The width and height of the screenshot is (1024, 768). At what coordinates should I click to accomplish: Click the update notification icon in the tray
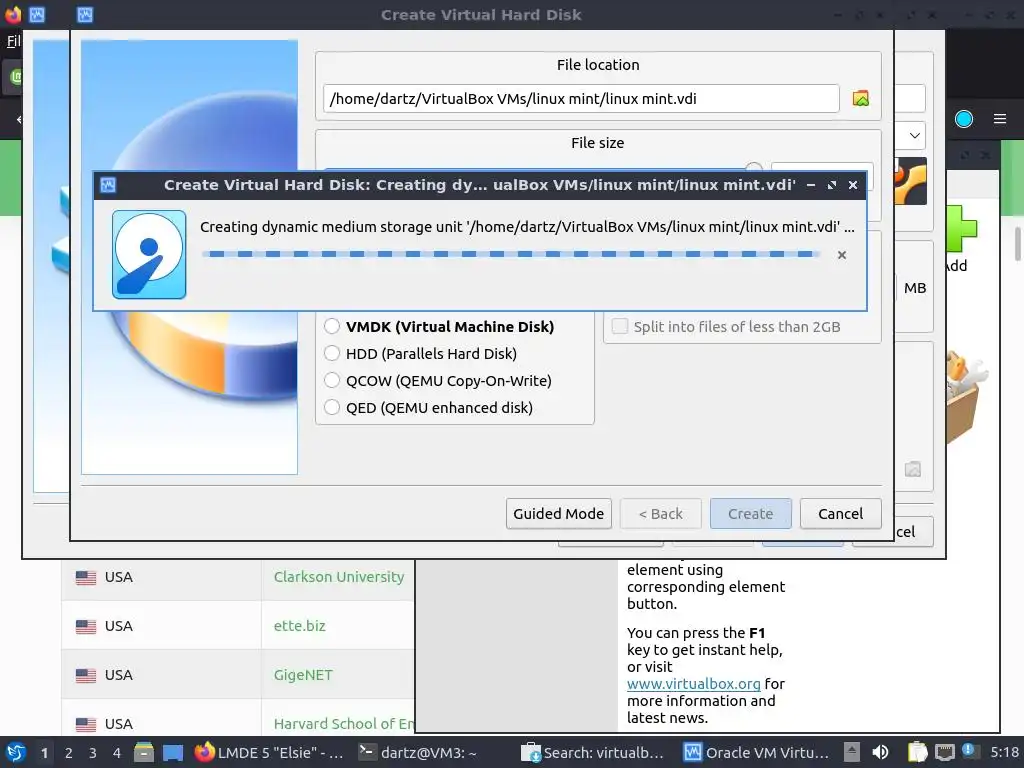click(x=969, y=751)
